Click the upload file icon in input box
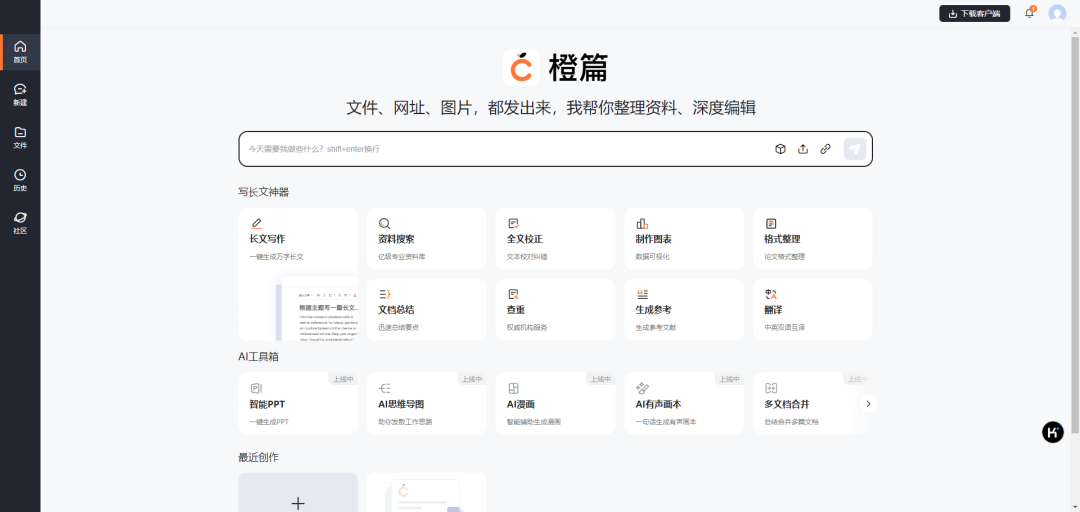Image resolution: width=1080 pixels, height=512 pixels. pyautogui.click(x=802, y=149)
